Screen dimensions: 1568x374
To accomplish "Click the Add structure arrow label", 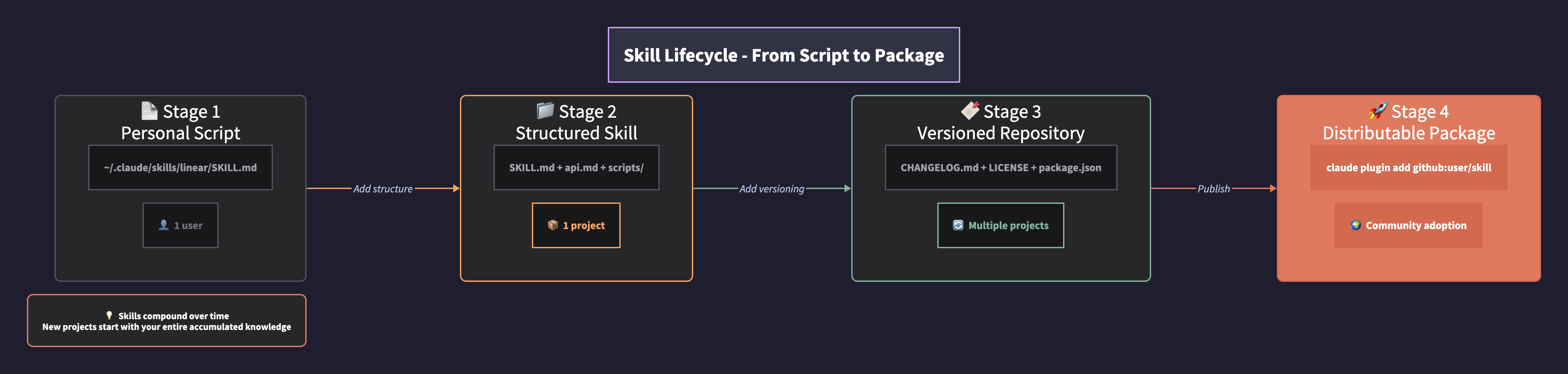I will (384, 189).
